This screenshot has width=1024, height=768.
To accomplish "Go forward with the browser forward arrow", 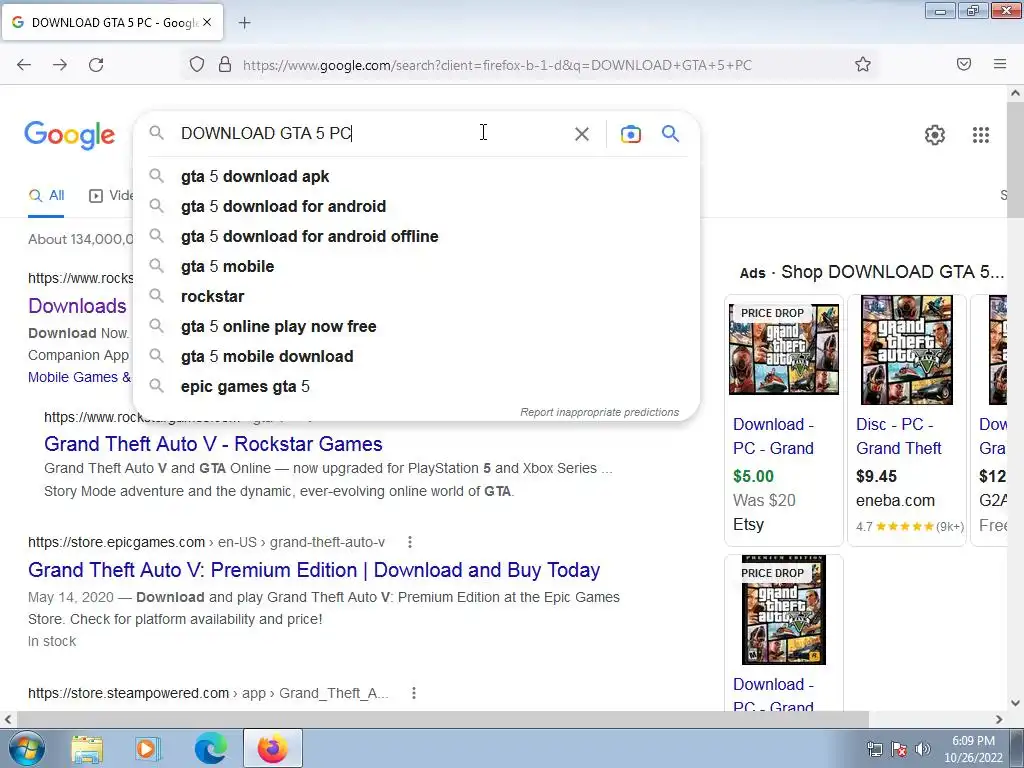I will 60,65.
